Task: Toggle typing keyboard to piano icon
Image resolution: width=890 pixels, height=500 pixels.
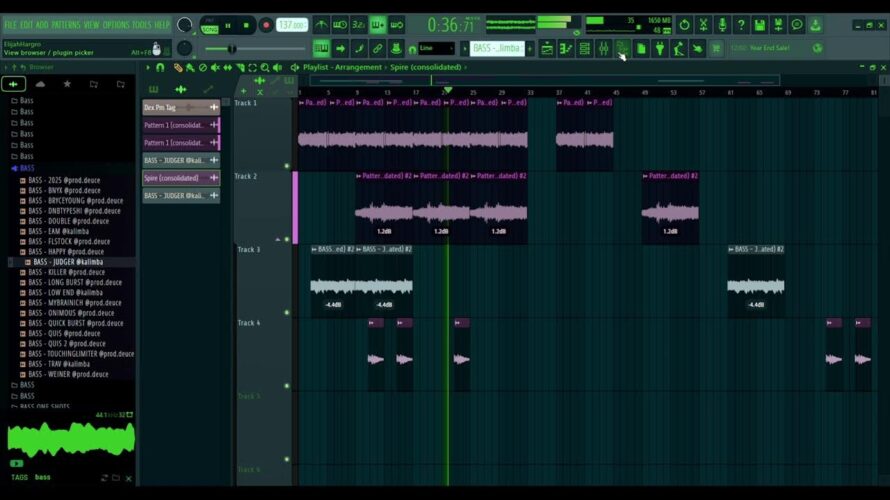Action: [321, 49]
